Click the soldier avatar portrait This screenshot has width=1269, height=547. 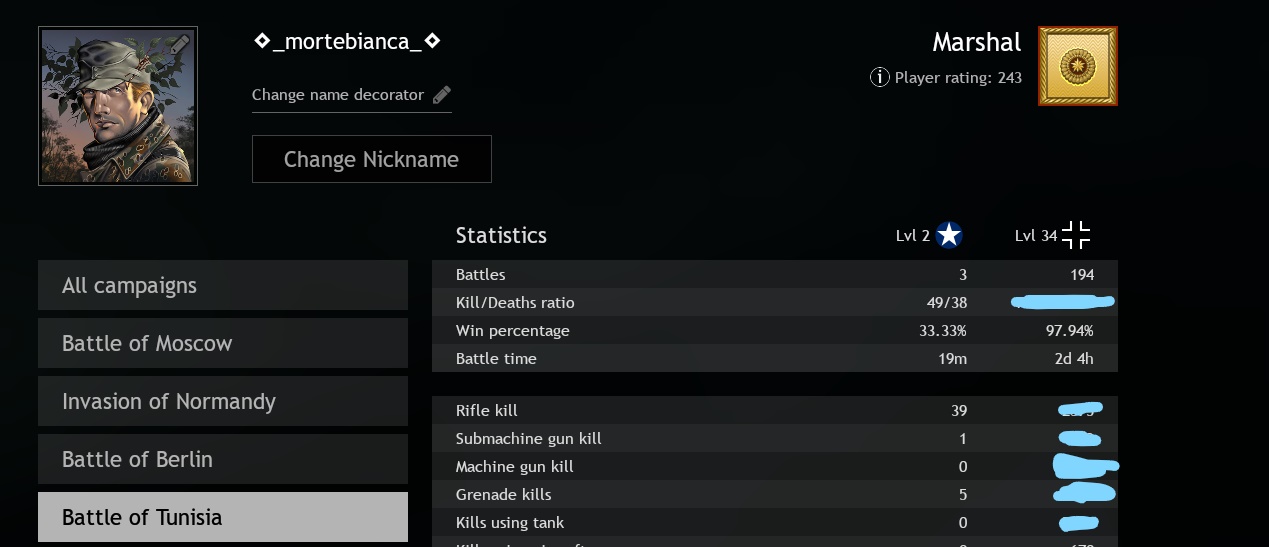[117, 106]
